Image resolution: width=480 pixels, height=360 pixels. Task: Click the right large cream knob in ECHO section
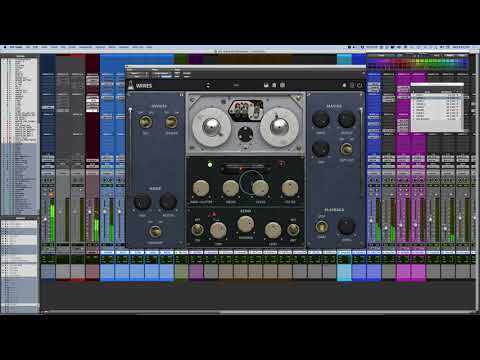tap(273, 230)
